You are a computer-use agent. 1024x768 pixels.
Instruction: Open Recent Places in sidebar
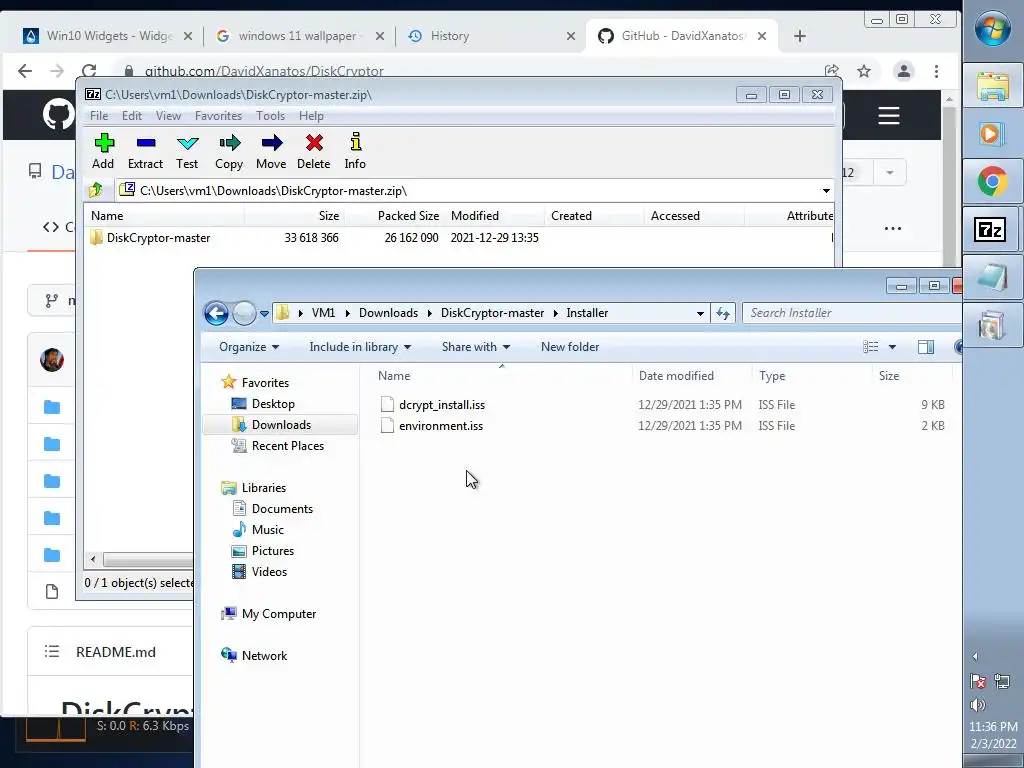pyautogui.click(x=287, y=445)
